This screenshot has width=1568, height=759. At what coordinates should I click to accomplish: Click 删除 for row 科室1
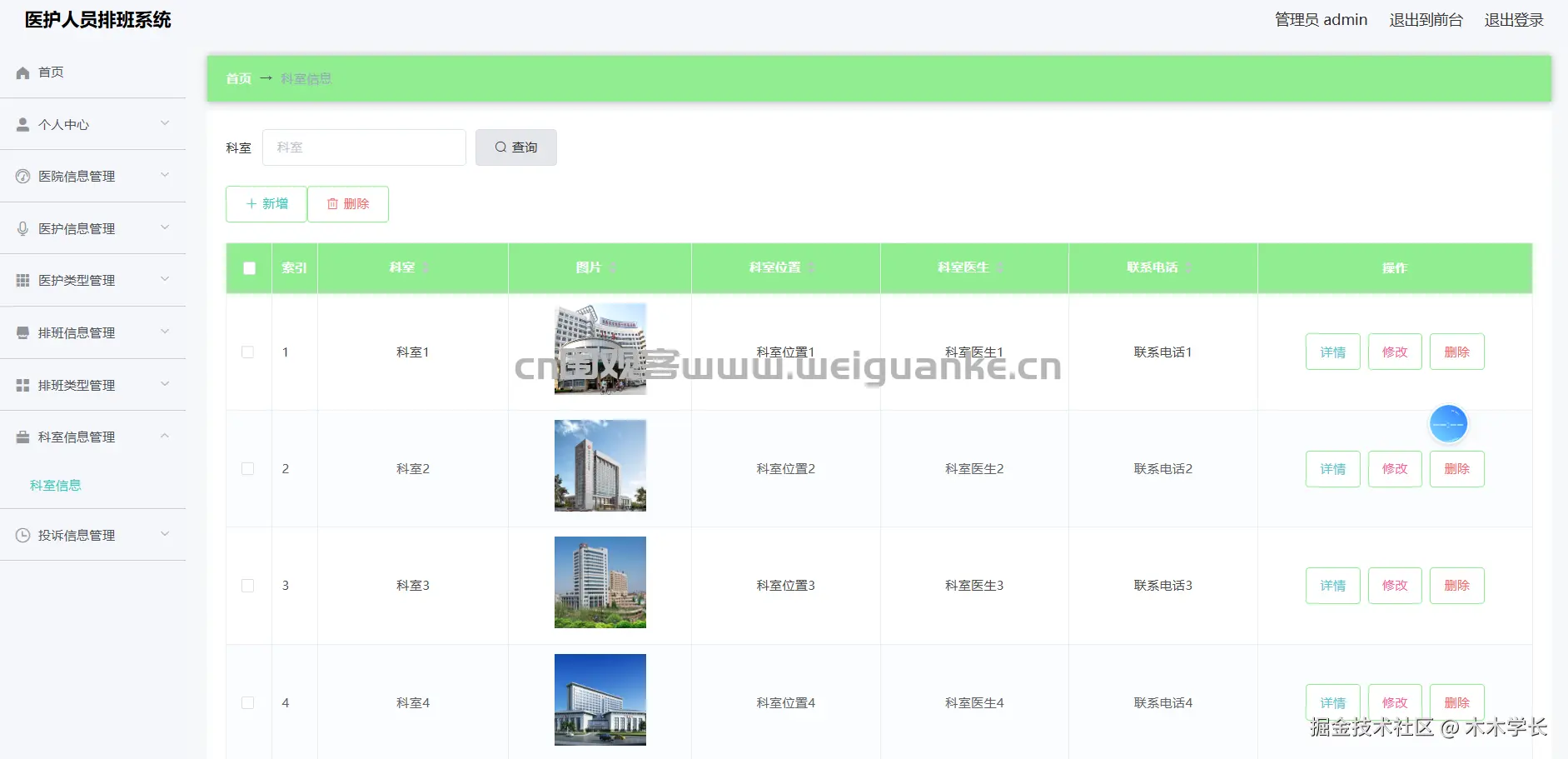tap(1457, 352)
